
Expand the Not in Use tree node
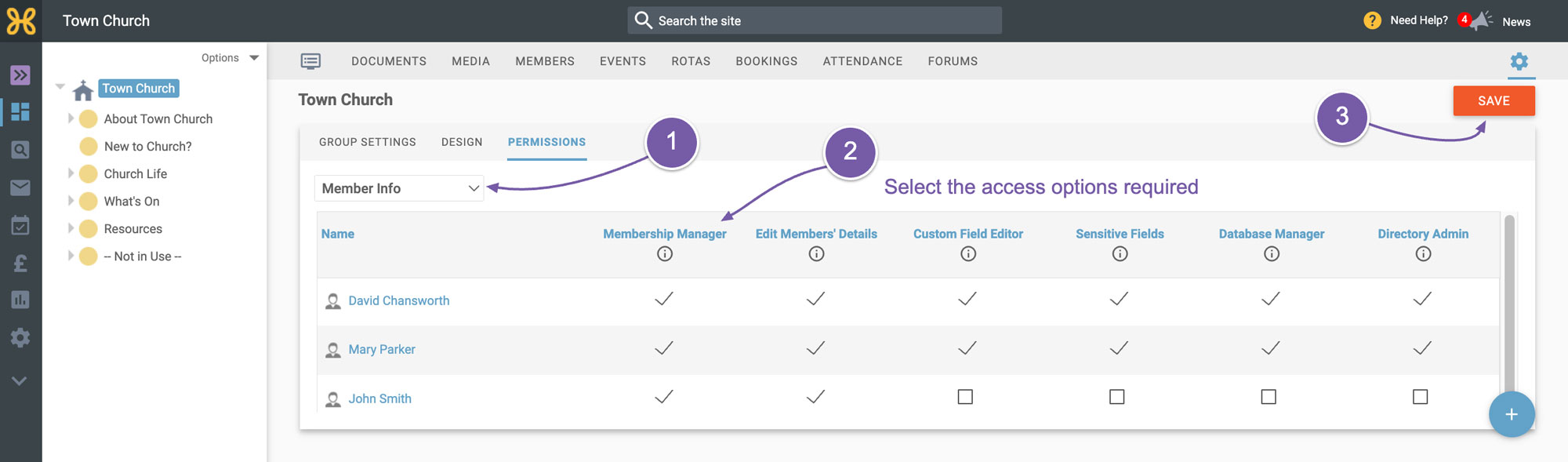71,256
